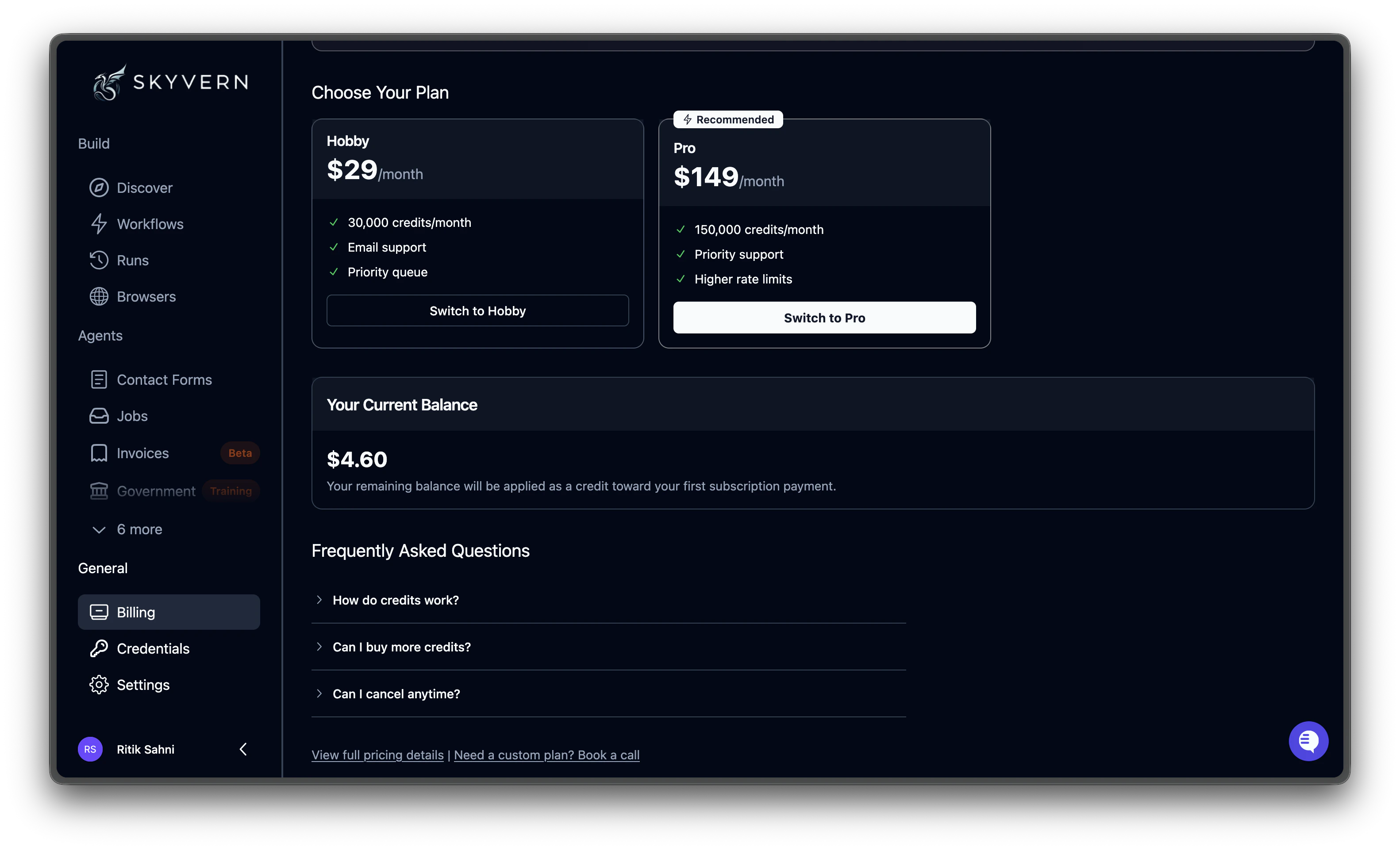Click the Jobs inbox icon
1400x850 pixels.
(100, 416)
